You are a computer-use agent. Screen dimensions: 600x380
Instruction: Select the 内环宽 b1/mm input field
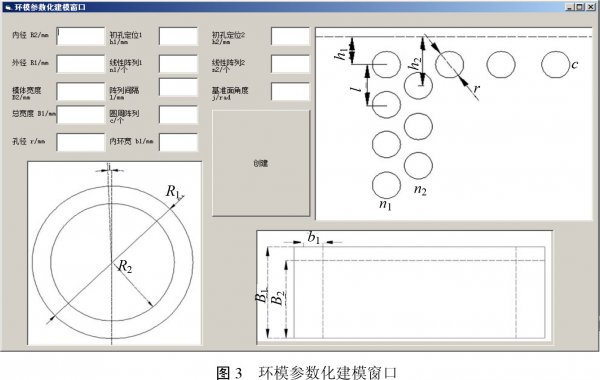178,142
